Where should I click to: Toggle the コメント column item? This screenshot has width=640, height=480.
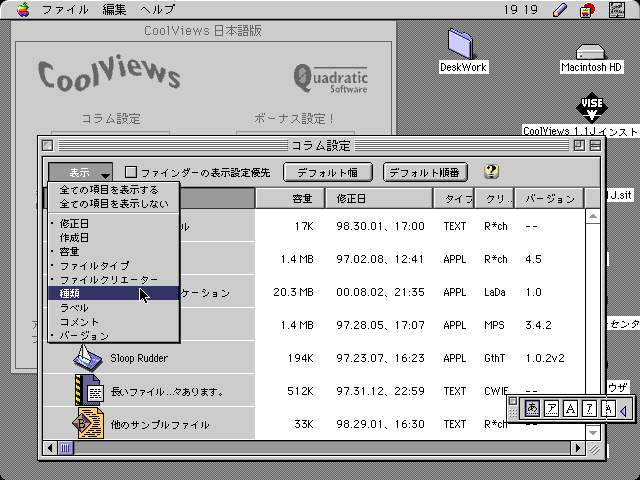[113, 322]
